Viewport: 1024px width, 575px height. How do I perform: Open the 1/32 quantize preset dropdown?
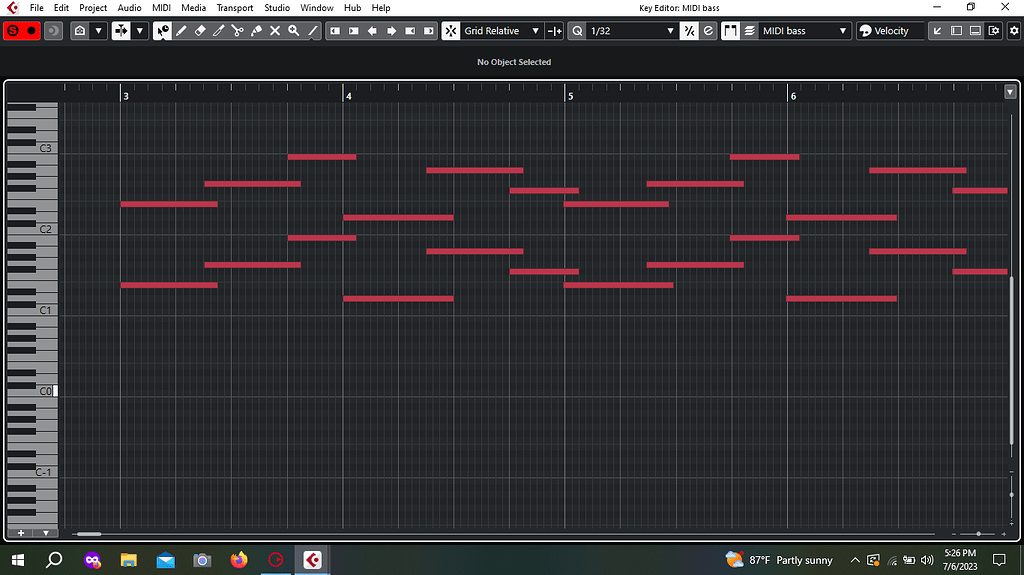[632, 31]
